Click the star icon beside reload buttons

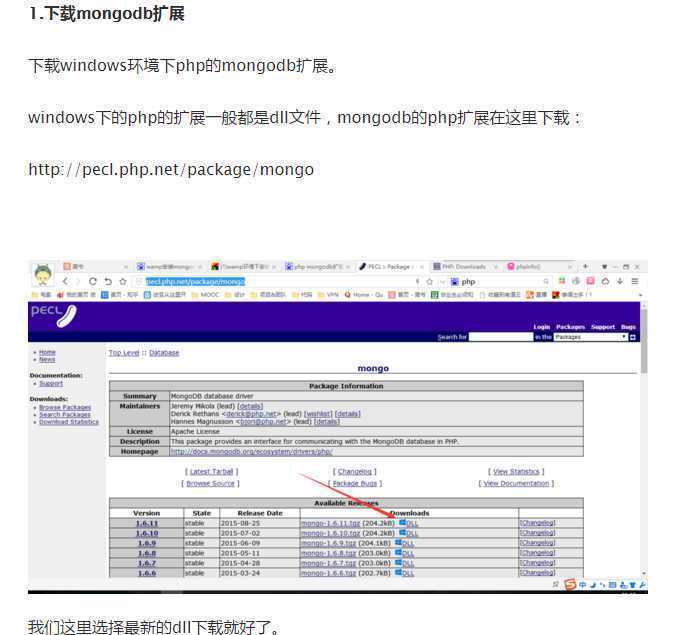(123, 281)
